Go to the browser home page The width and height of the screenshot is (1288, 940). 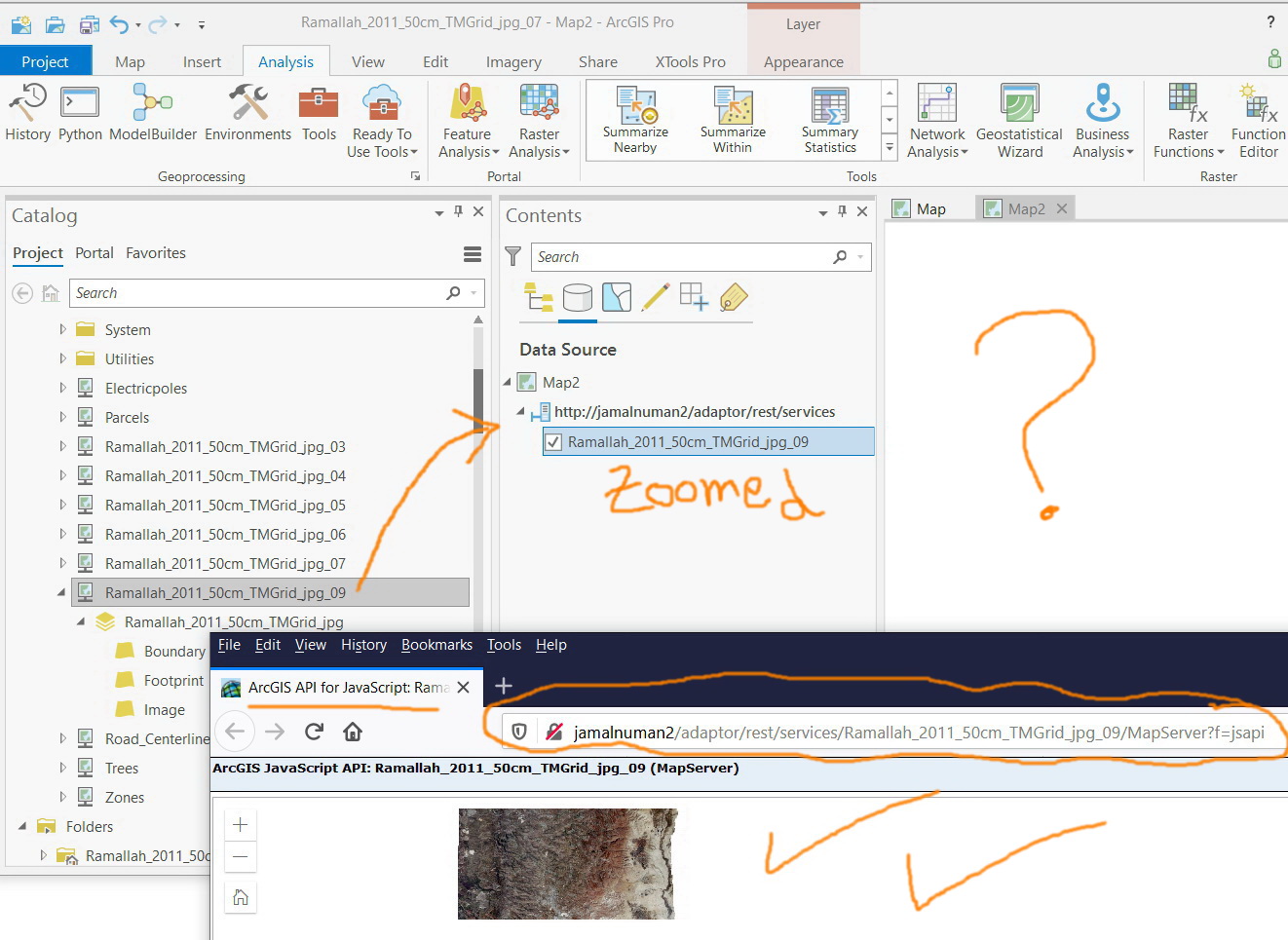point(353,732)
